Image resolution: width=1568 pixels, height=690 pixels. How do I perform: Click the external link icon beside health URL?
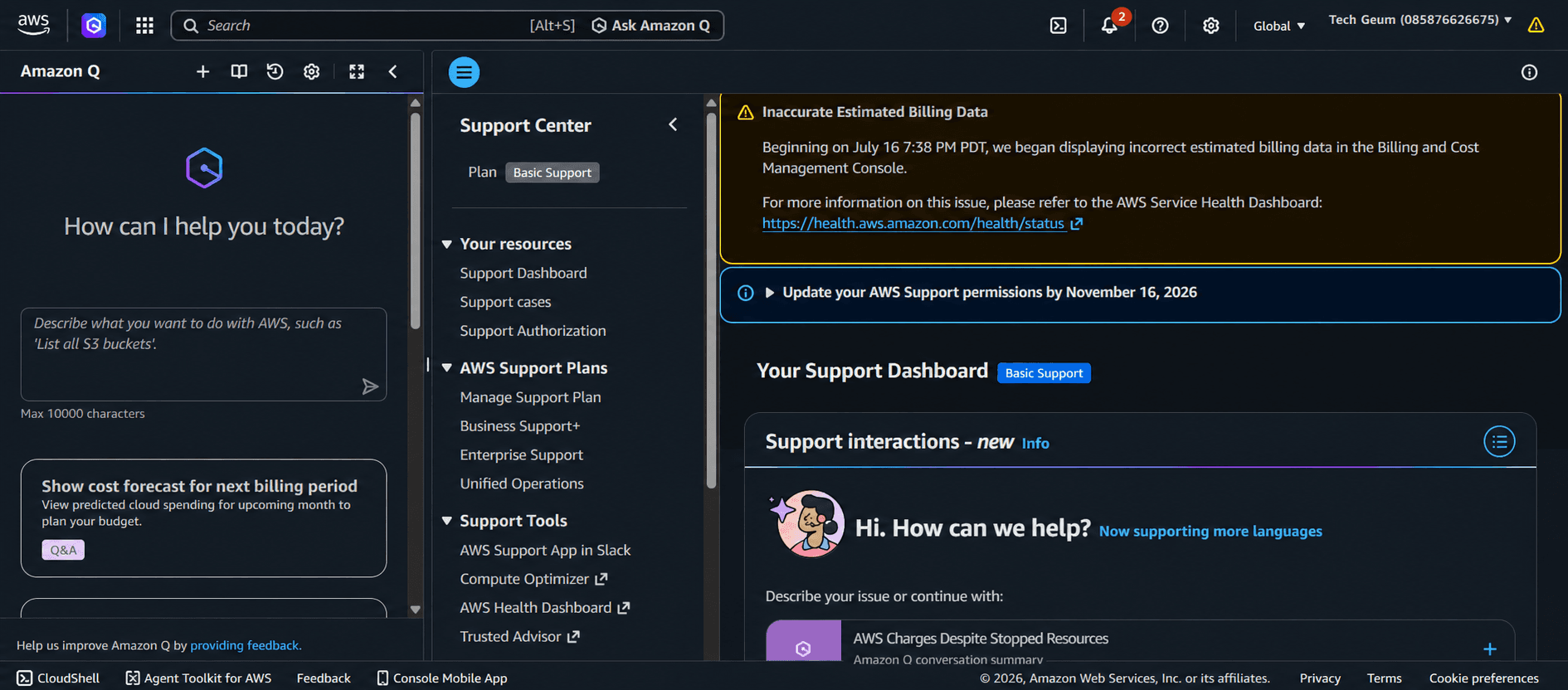coord(1077,224)
